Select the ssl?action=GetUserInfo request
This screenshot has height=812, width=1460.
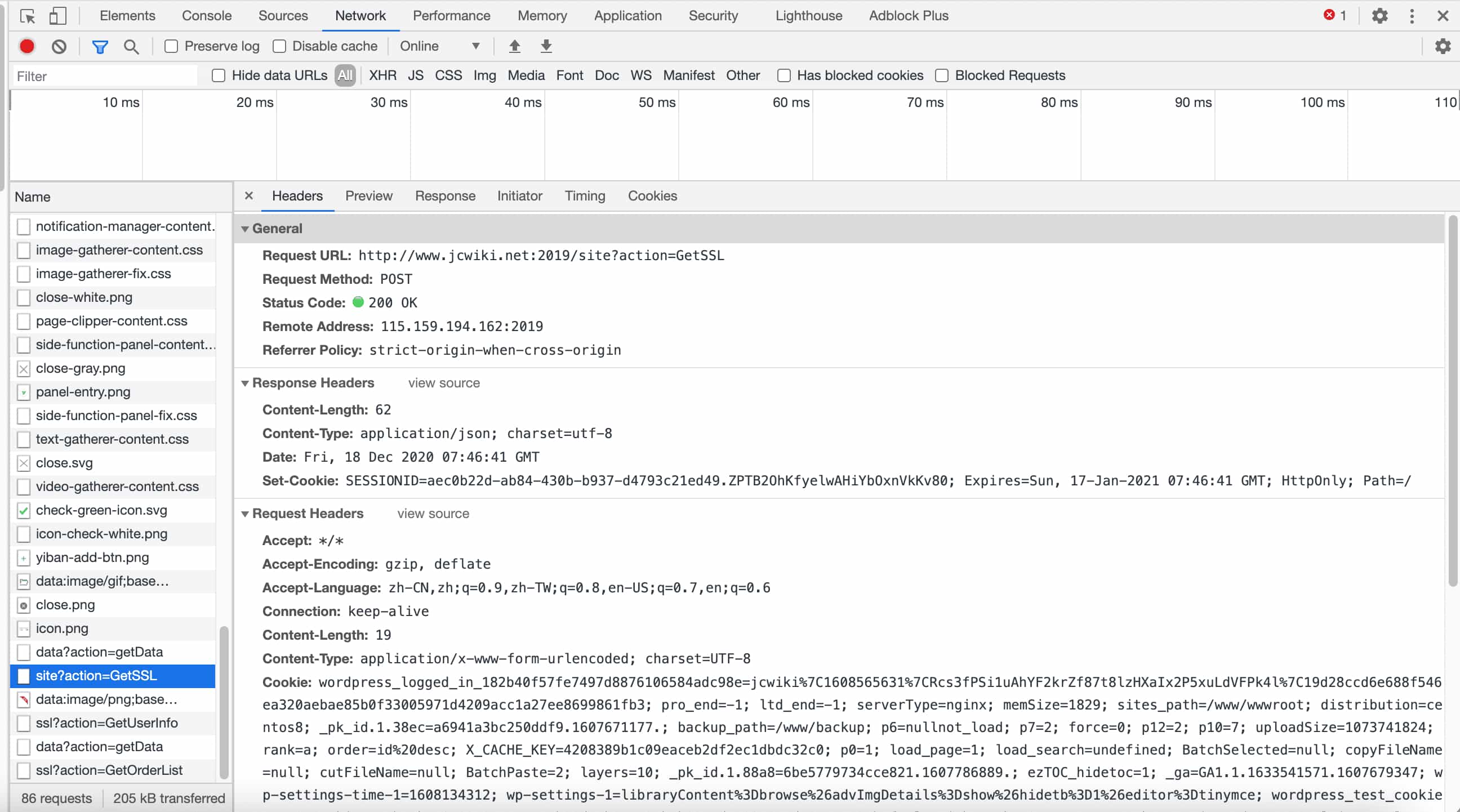coord(113,723)
